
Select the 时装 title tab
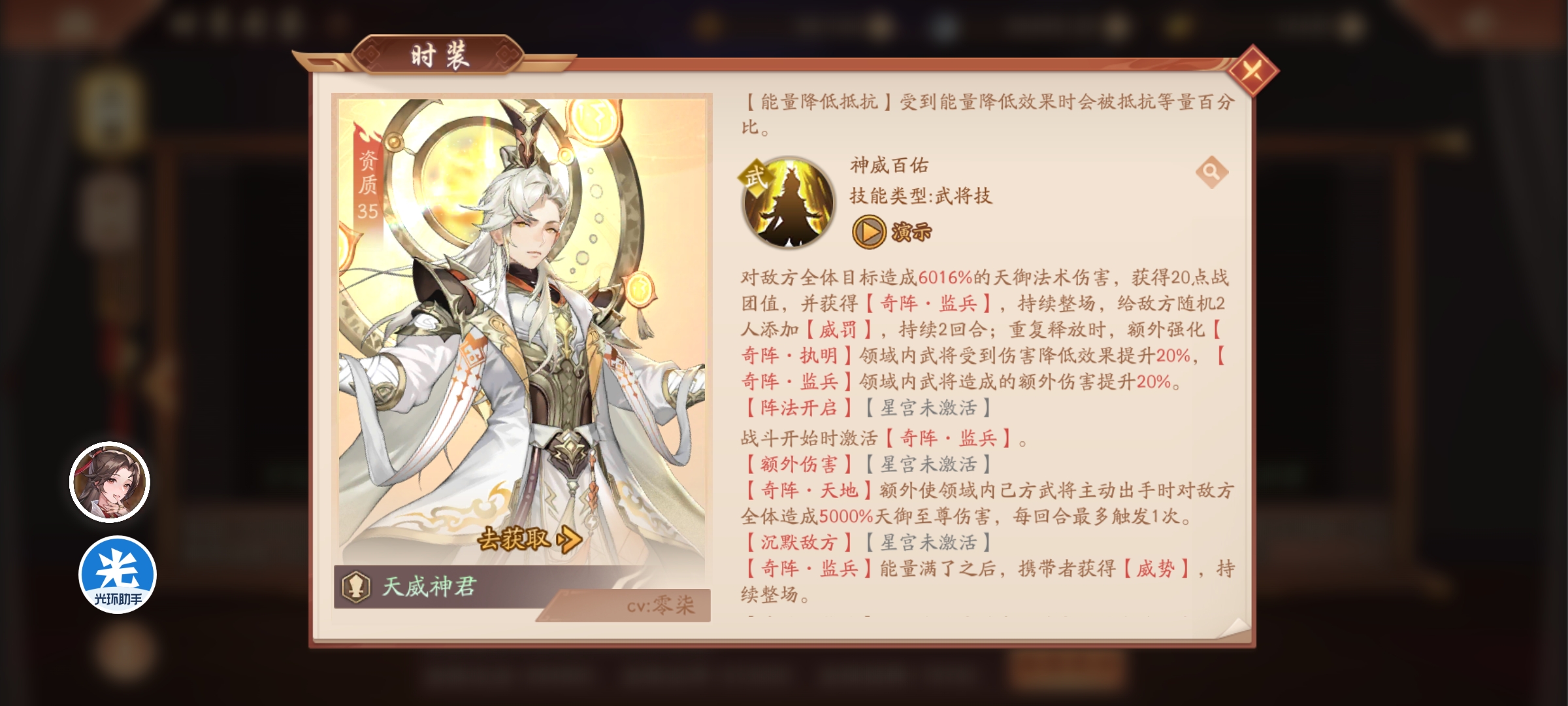(438, 56)
